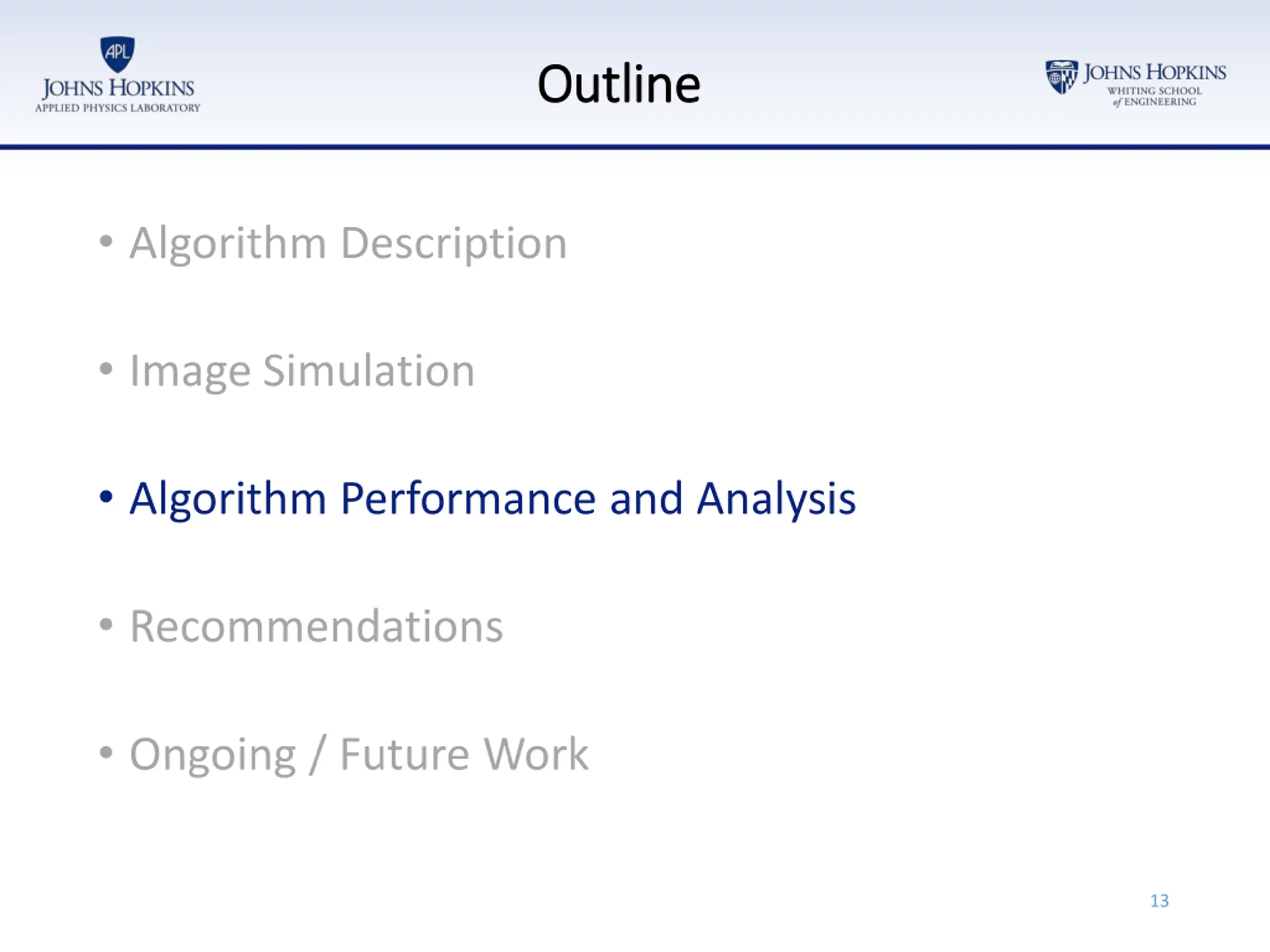Click the Whiting School of Engineering text
This screenshot has height=952, width=1270.
point(1154,96)
